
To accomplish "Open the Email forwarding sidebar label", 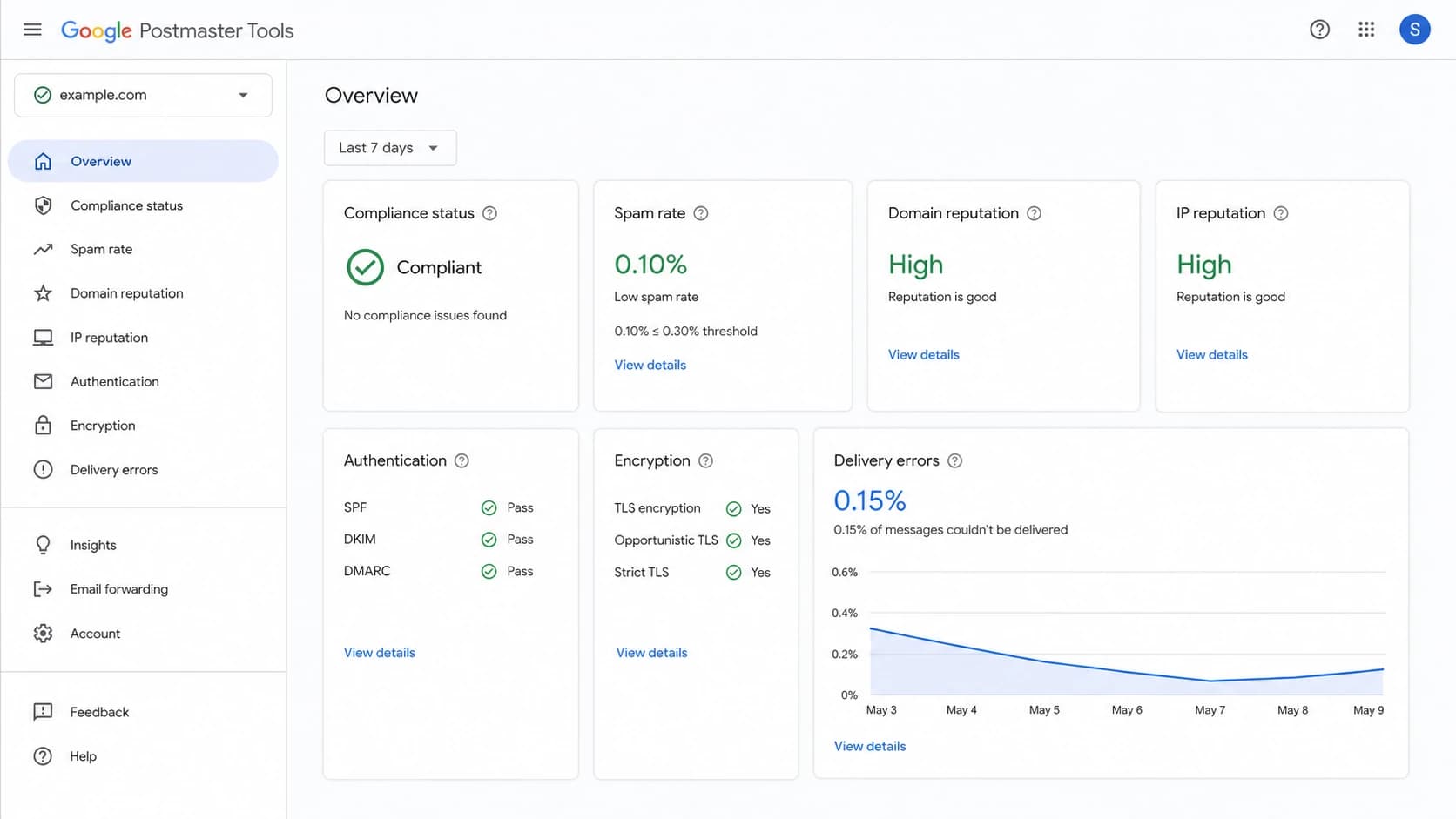I will tap(119, 589).
